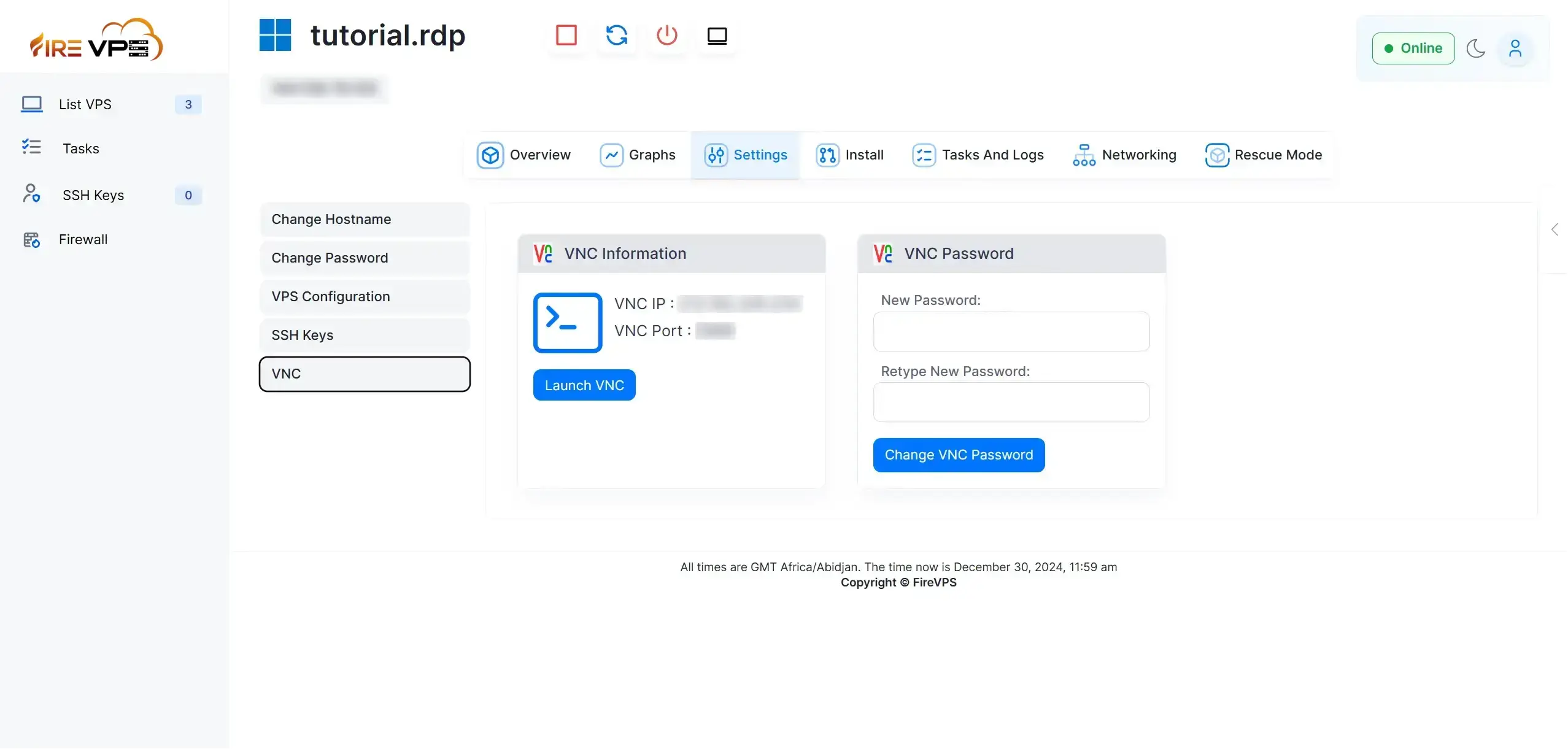Open the Rescue Mode tab

tap(1264, 155)
